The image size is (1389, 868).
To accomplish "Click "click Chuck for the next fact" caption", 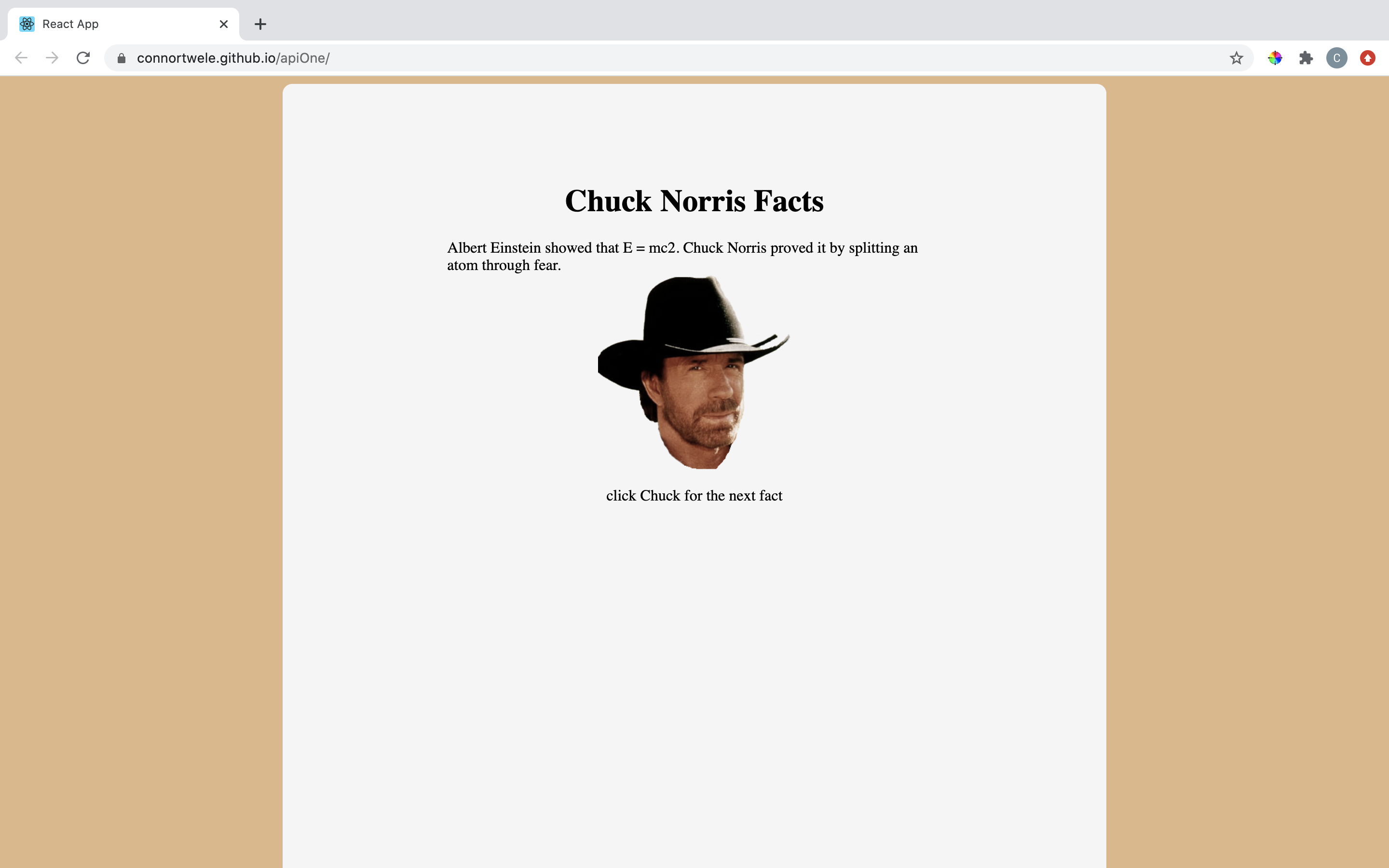I will click(694, 495).
